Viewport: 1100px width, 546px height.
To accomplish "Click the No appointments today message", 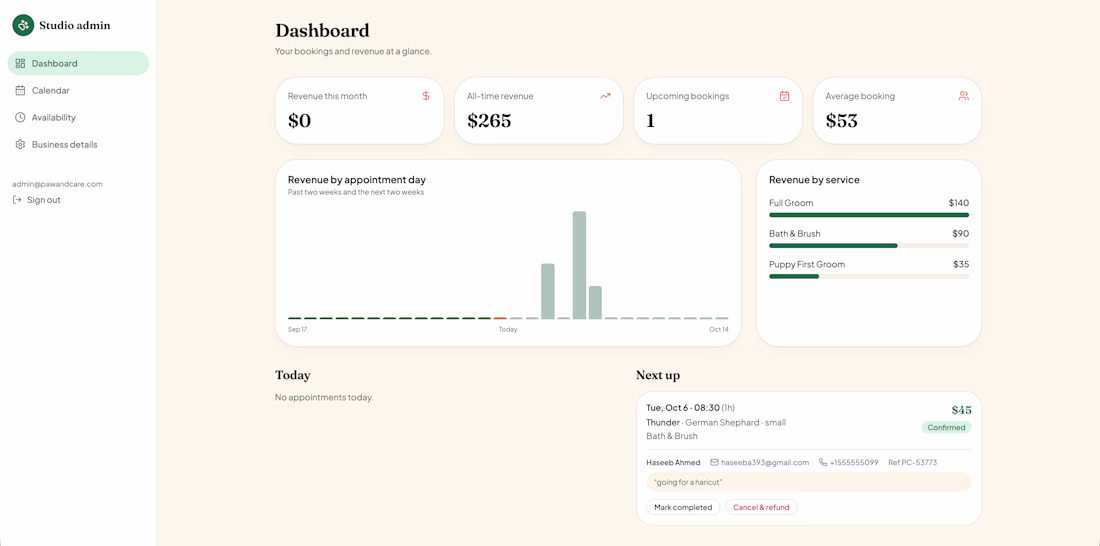I will tap(324, 397).
